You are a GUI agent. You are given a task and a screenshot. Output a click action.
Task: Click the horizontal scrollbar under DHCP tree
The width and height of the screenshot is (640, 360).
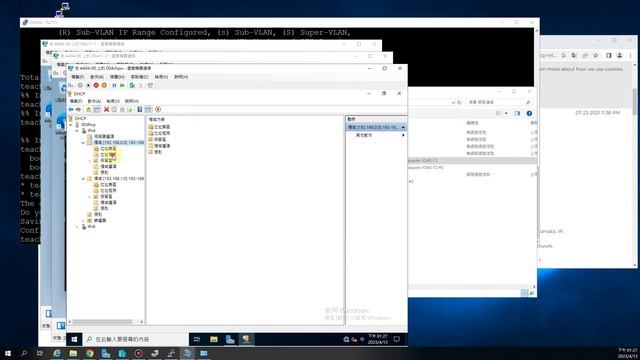[x=102, y=322]
